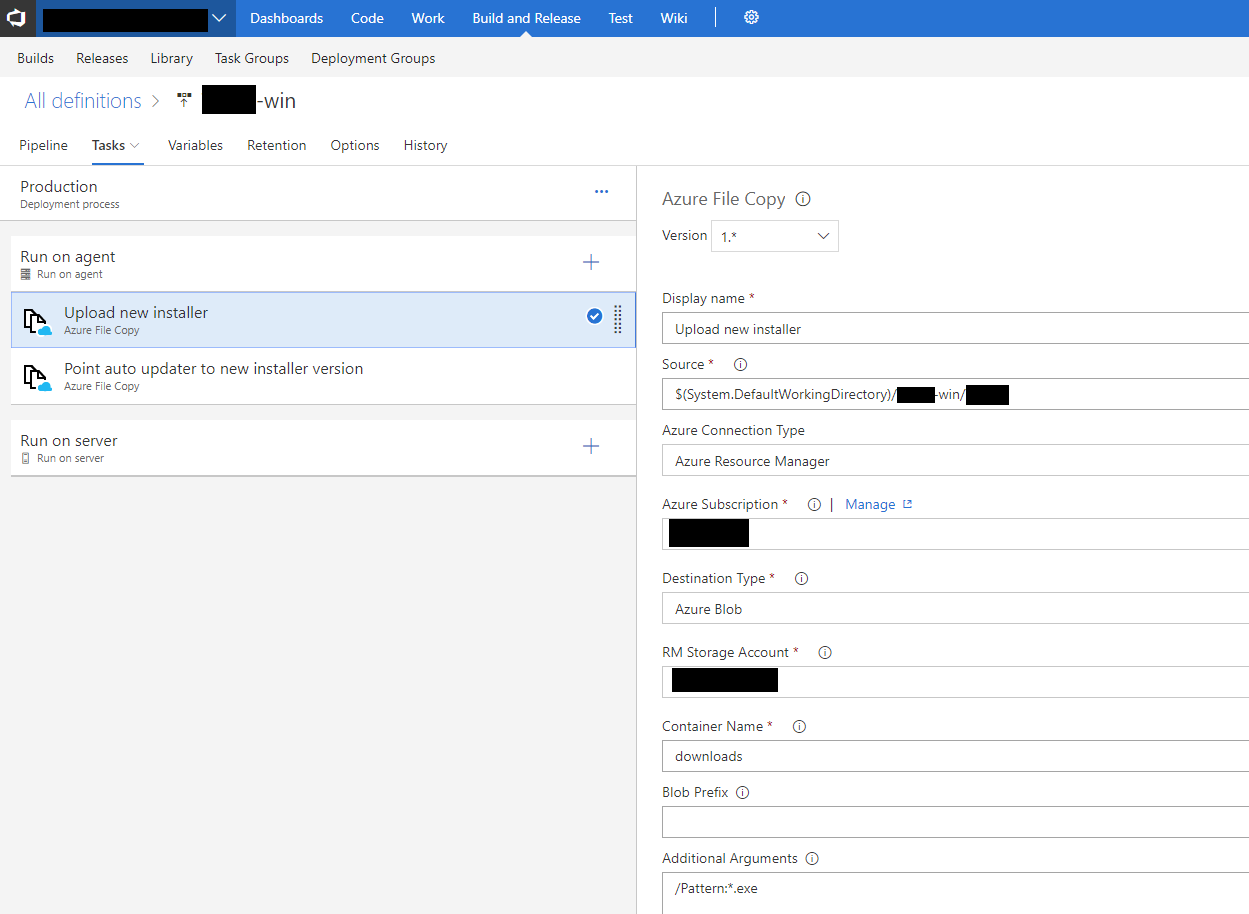Click the All definitions breadcrumb link
The width and height of the screenshot is (1249, 914).
click(x=83, y=101)
